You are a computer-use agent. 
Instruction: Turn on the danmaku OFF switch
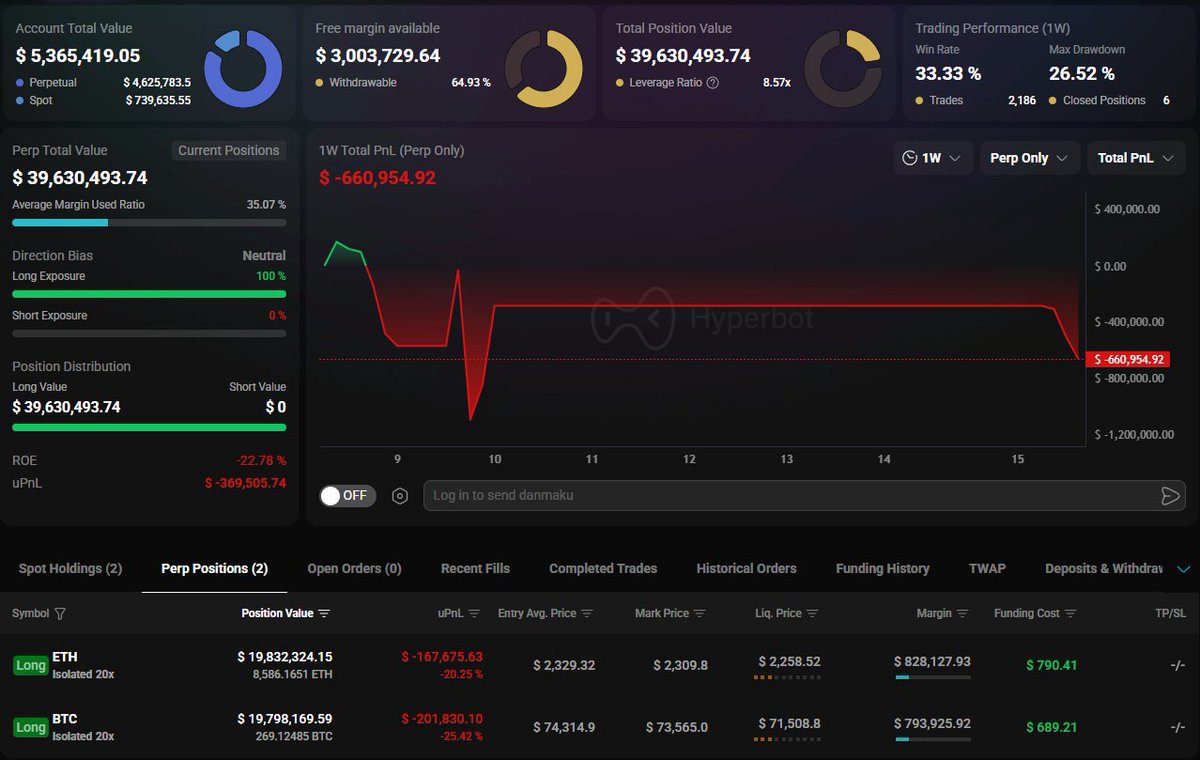pos(347,496)
